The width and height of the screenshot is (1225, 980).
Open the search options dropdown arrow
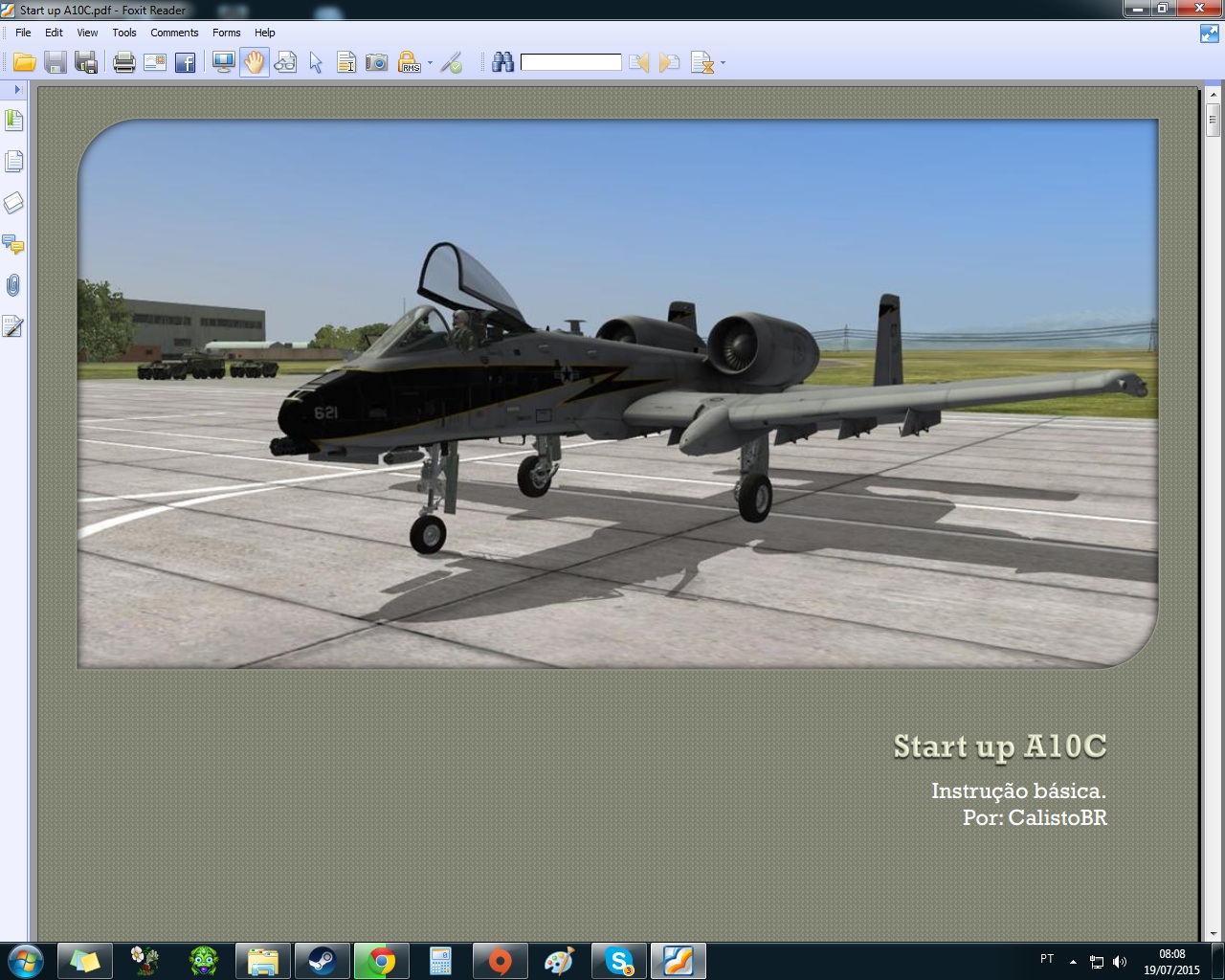click(x=723, y=64)
